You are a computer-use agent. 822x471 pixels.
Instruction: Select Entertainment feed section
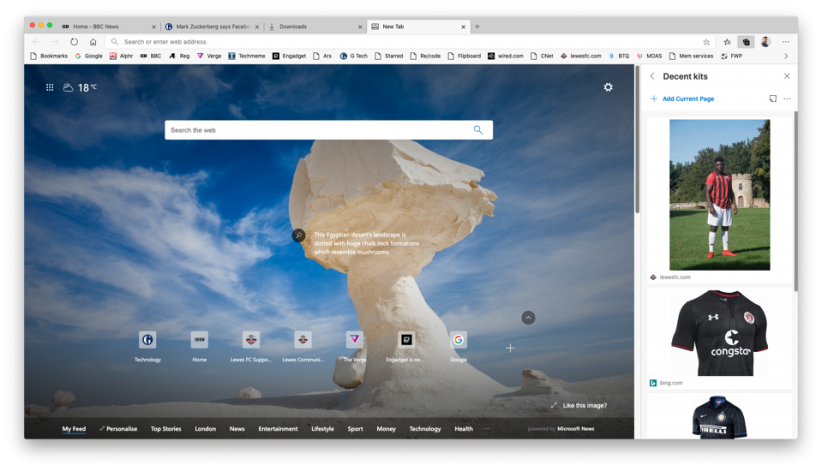[278, 429]
